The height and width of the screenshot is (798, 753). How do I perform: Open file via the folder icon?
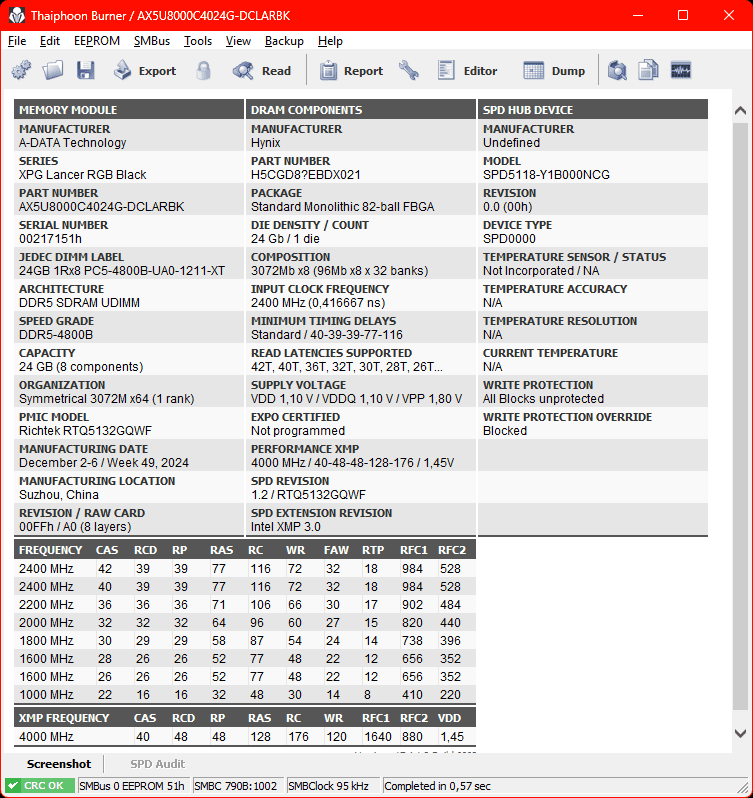[53, 70]
